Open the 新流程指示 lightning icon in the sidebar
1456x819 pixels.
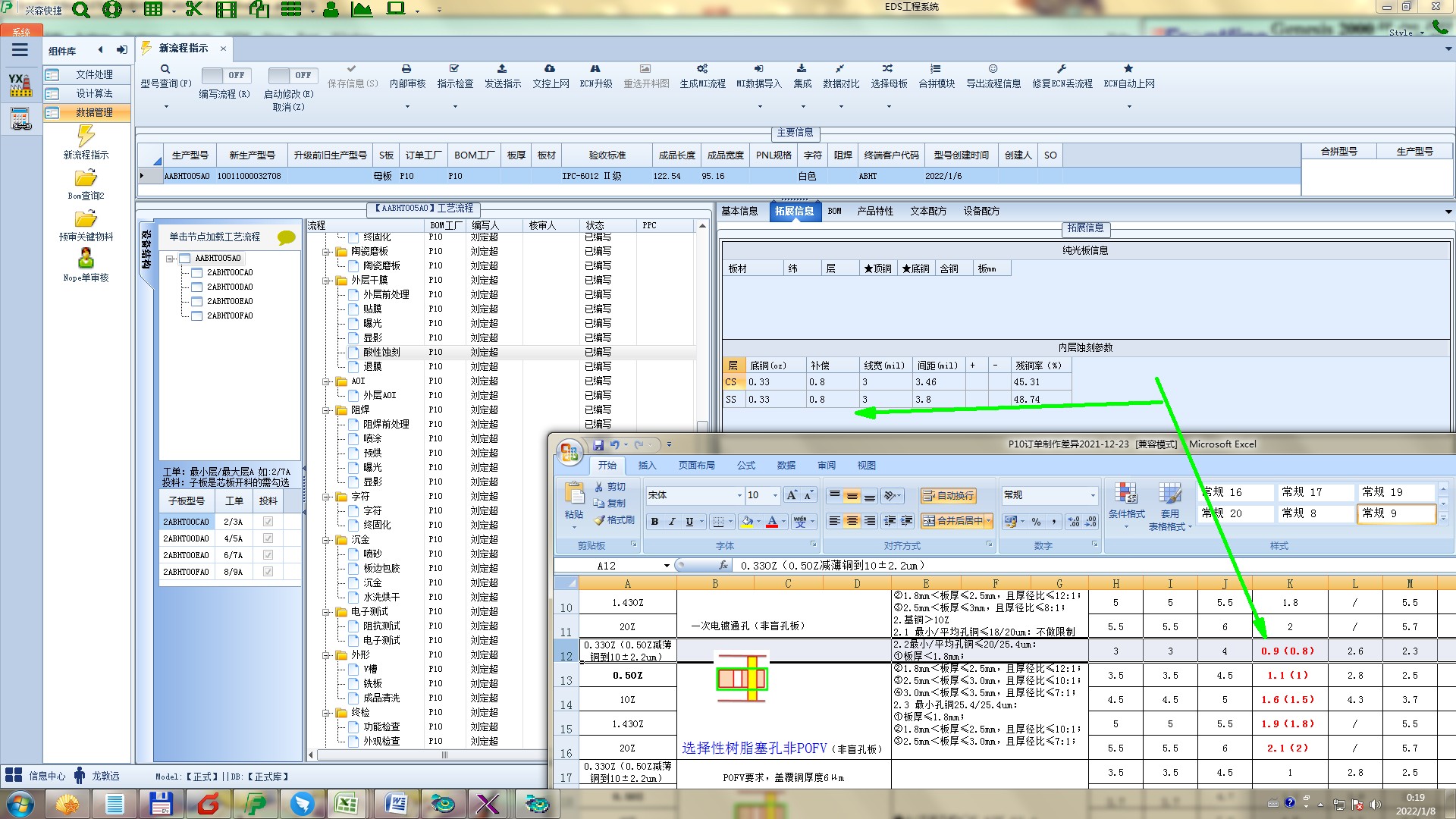click(x=86, y=136)
